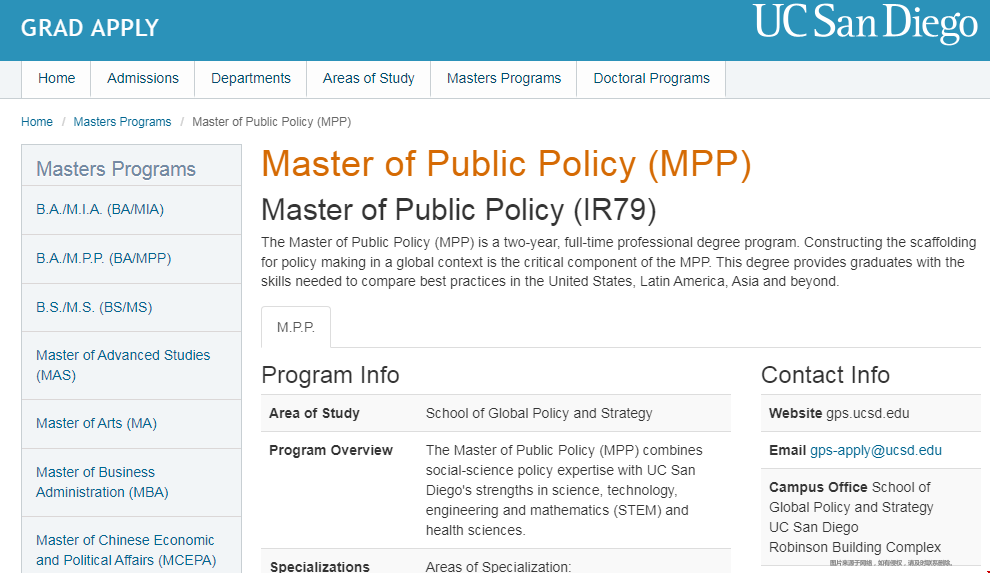This screenshot has width=990, height=573.
Task: Click the 'Program Overview' row label
Action: tap(331, 451)
